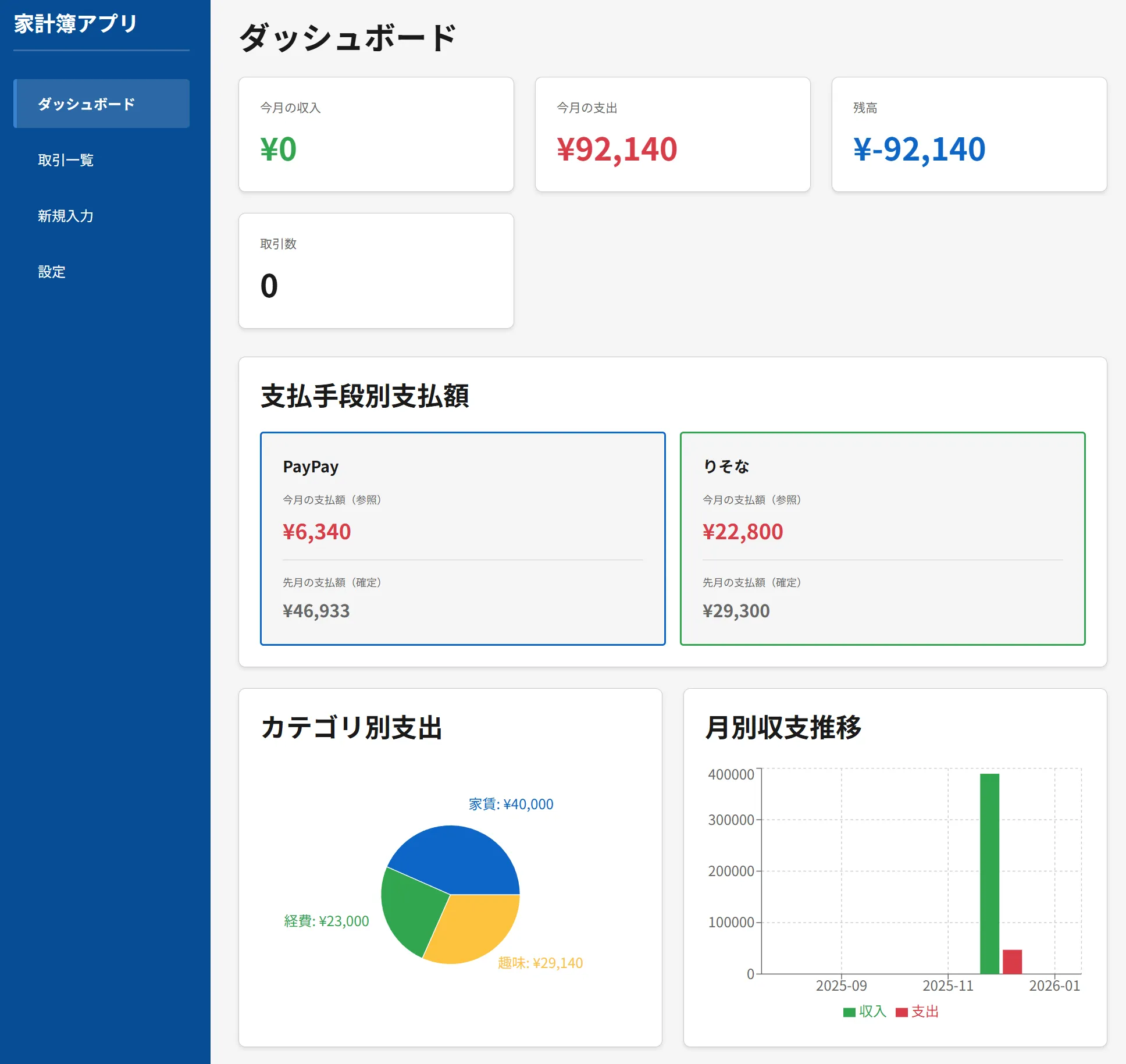The height and width of the screenshot is (1064, 1126).
Task: Toggle the 支出 legend square
Action: click(901, 1012)
